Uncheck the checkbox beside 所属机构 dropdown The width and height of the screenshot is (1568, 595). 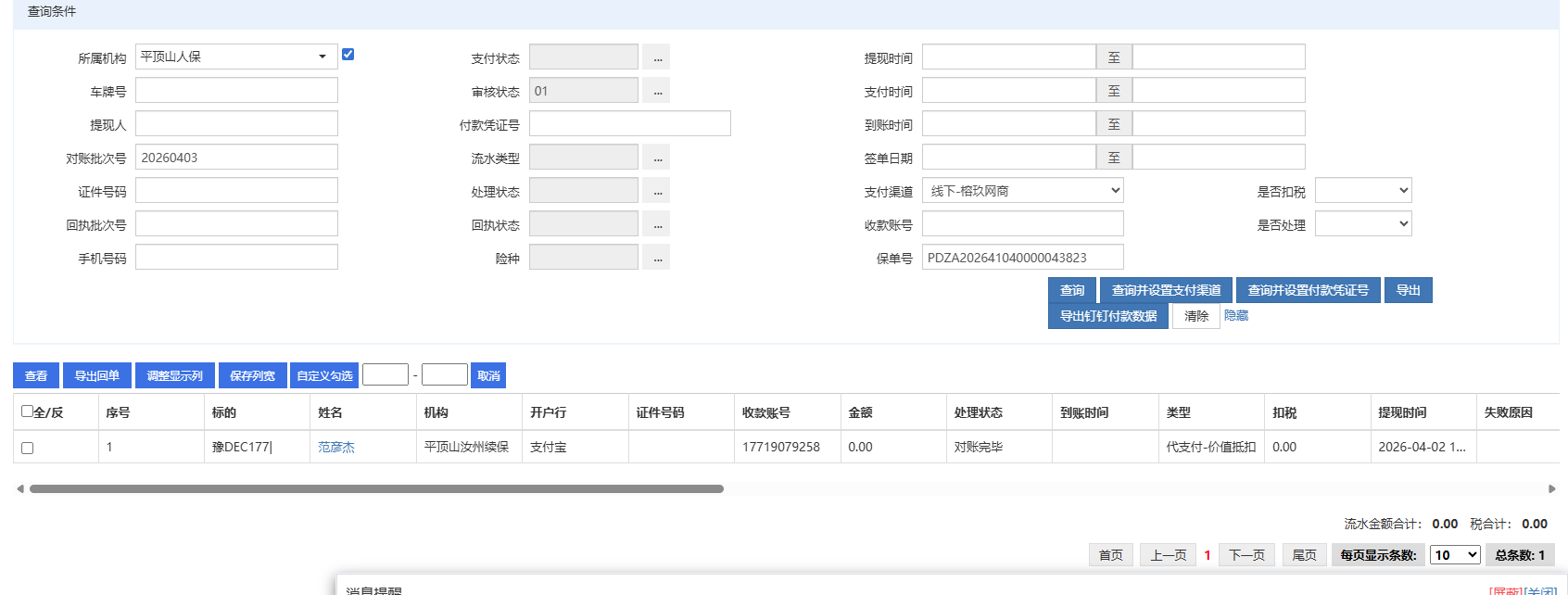348,55
